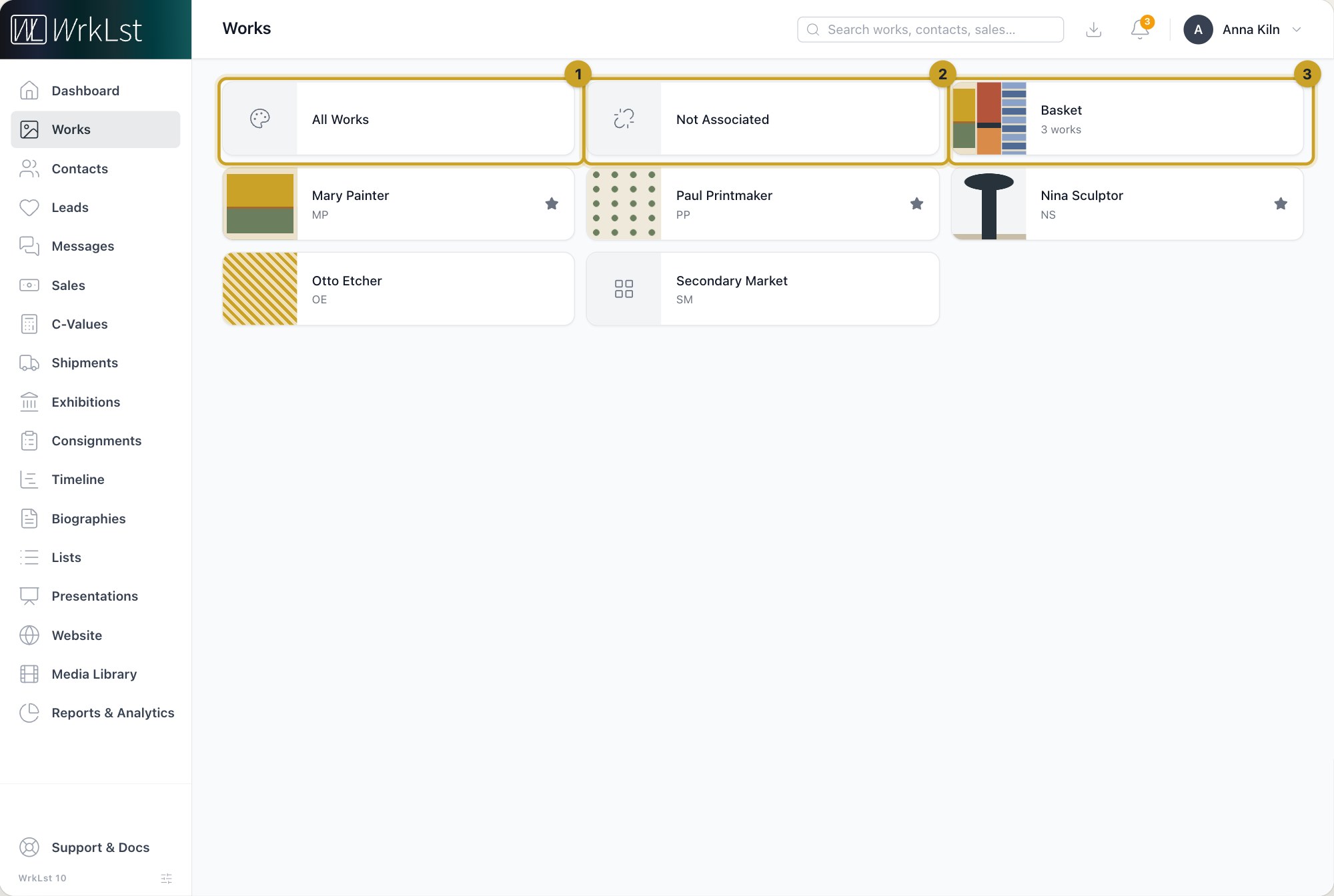Click the WrkLst logo
This screenshot has width=1334, height=896.
(x=77, y=30)
